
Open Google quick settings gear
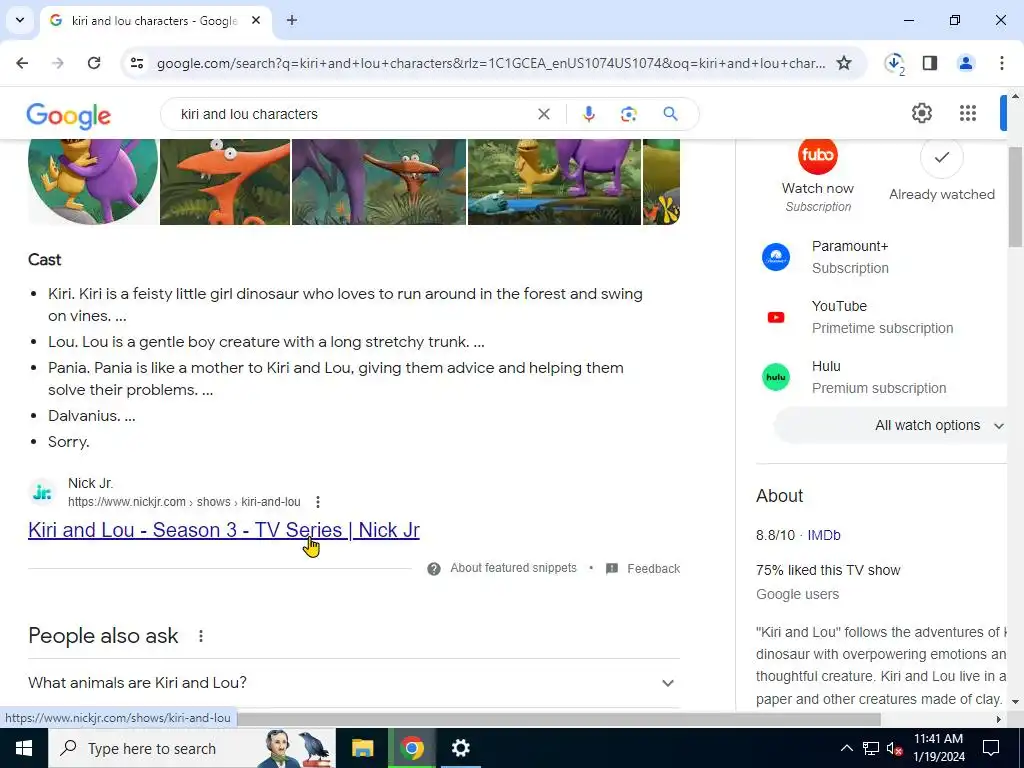tap(921, 113)
